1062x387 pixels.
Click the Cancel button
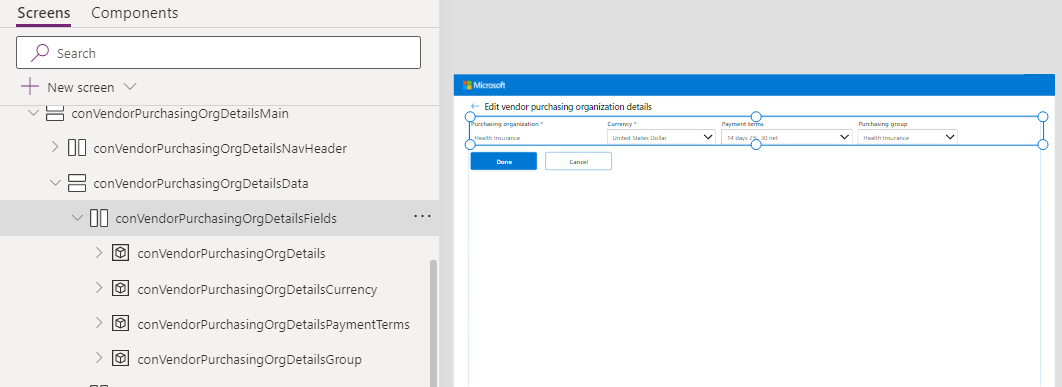(x=578, y=161)
